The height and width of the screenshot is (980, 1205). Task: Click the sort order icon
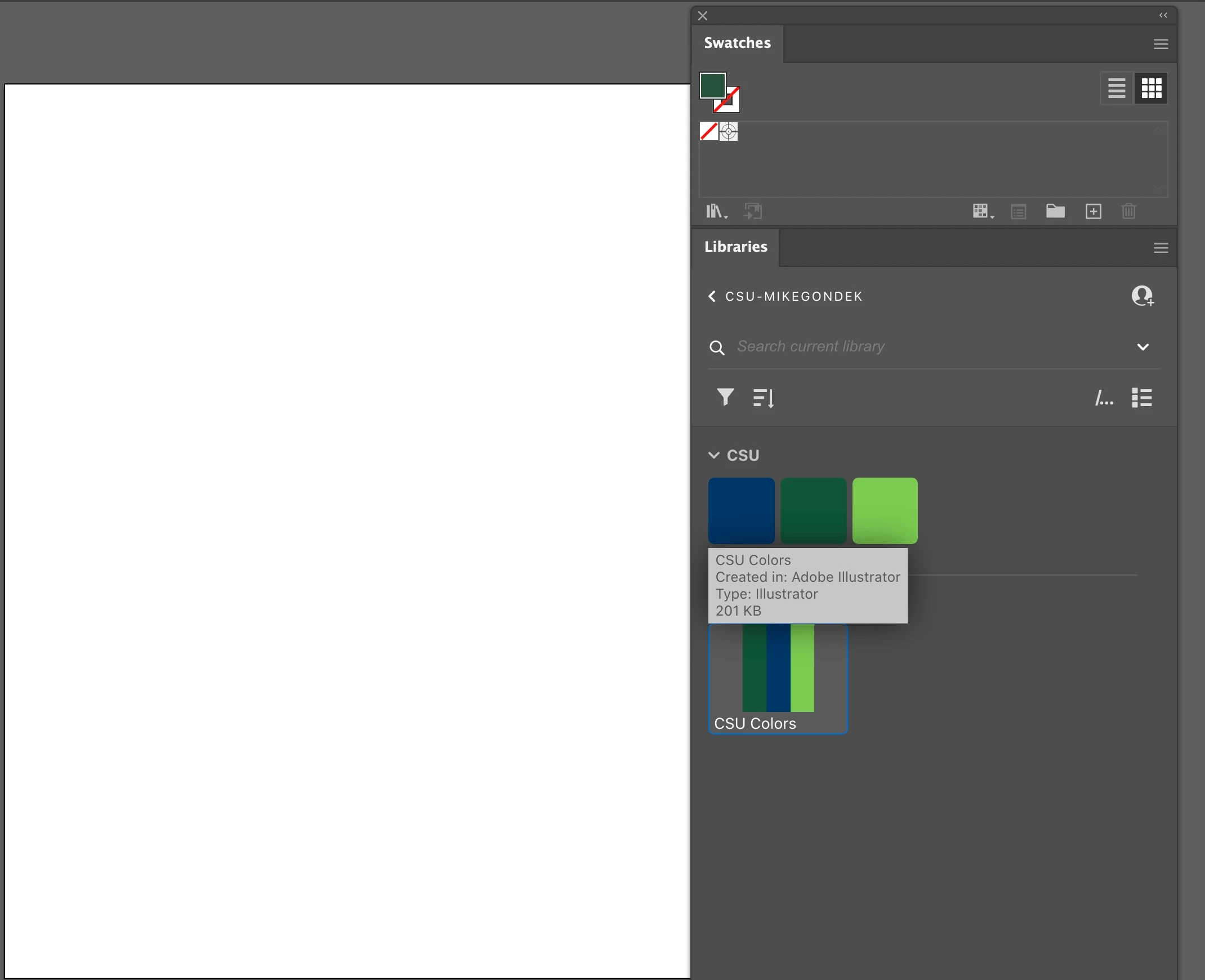coord(763,398)
